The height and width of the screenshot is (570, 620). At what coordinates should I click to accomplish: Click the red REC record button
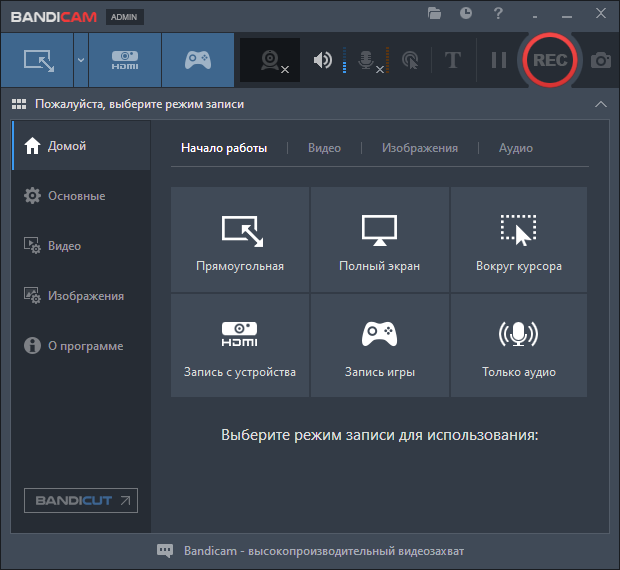pyautogui.click(x=549, y=60)
